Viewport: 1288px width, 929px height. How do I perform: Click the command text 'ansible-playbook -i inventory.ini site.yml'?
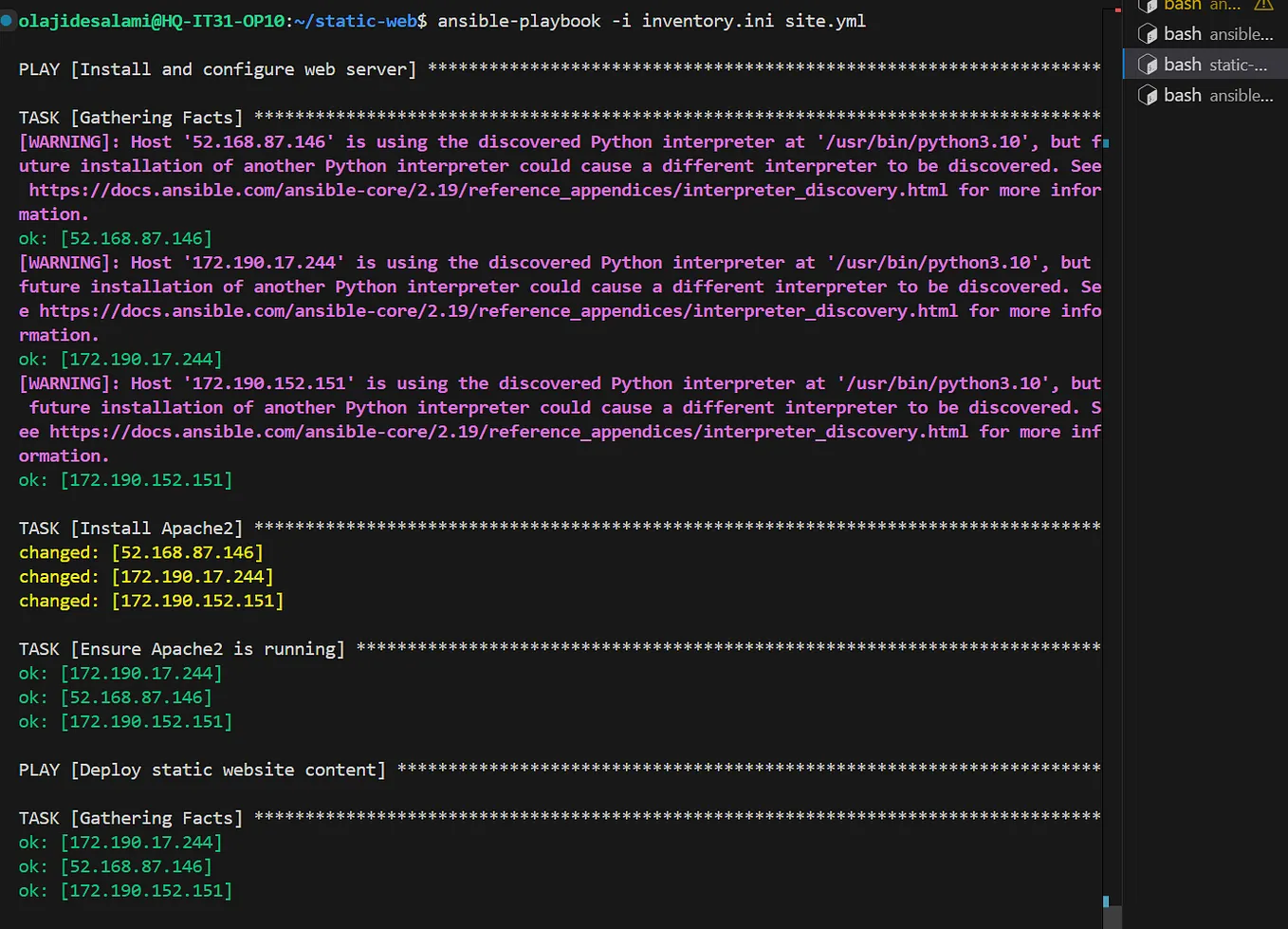pos(652,21)
